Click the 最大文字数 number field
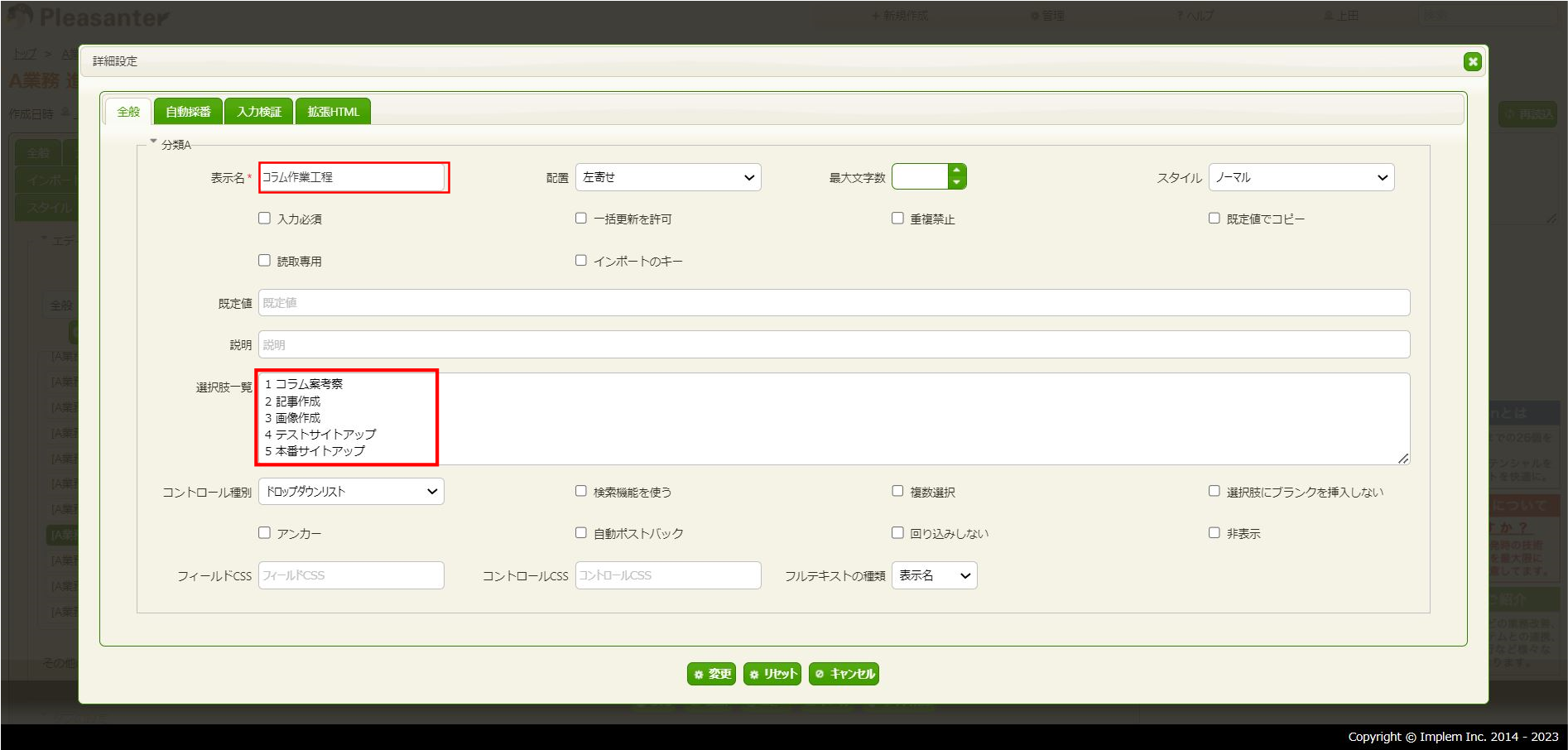 click(x=920, y=177)
